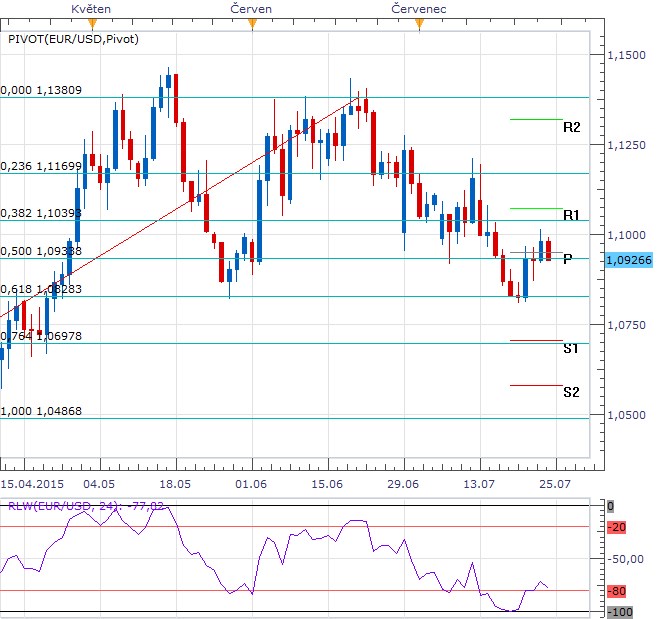Click the orange marker under Červenec
Viewport: 662px width, 619px height.
pyautogui.click(x=418, y=23)
